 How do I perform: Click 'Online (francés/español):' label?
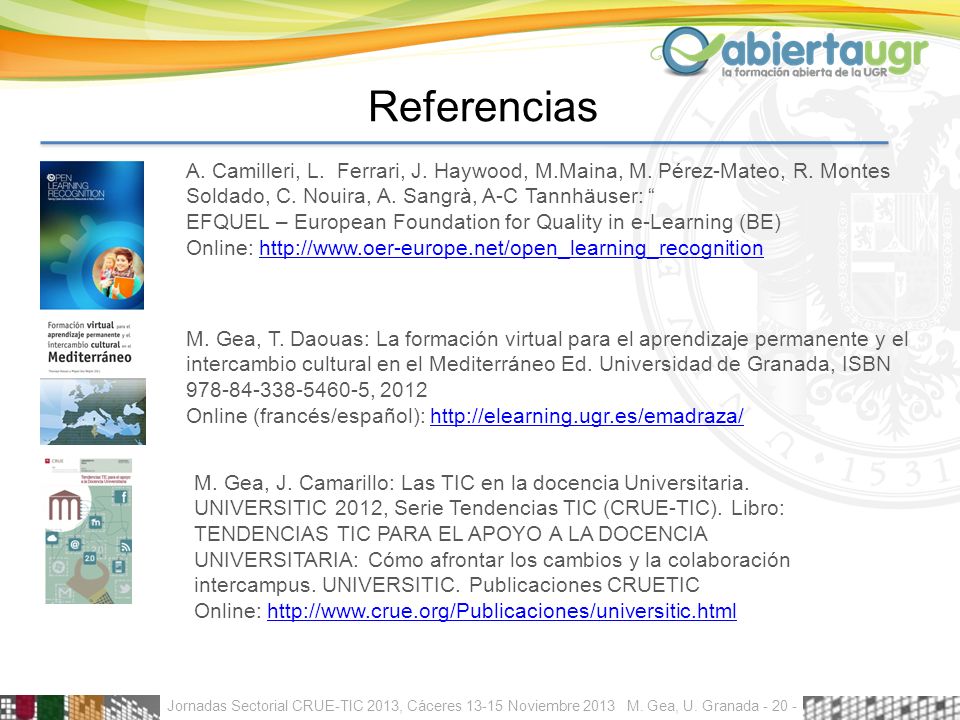(306, 416)
